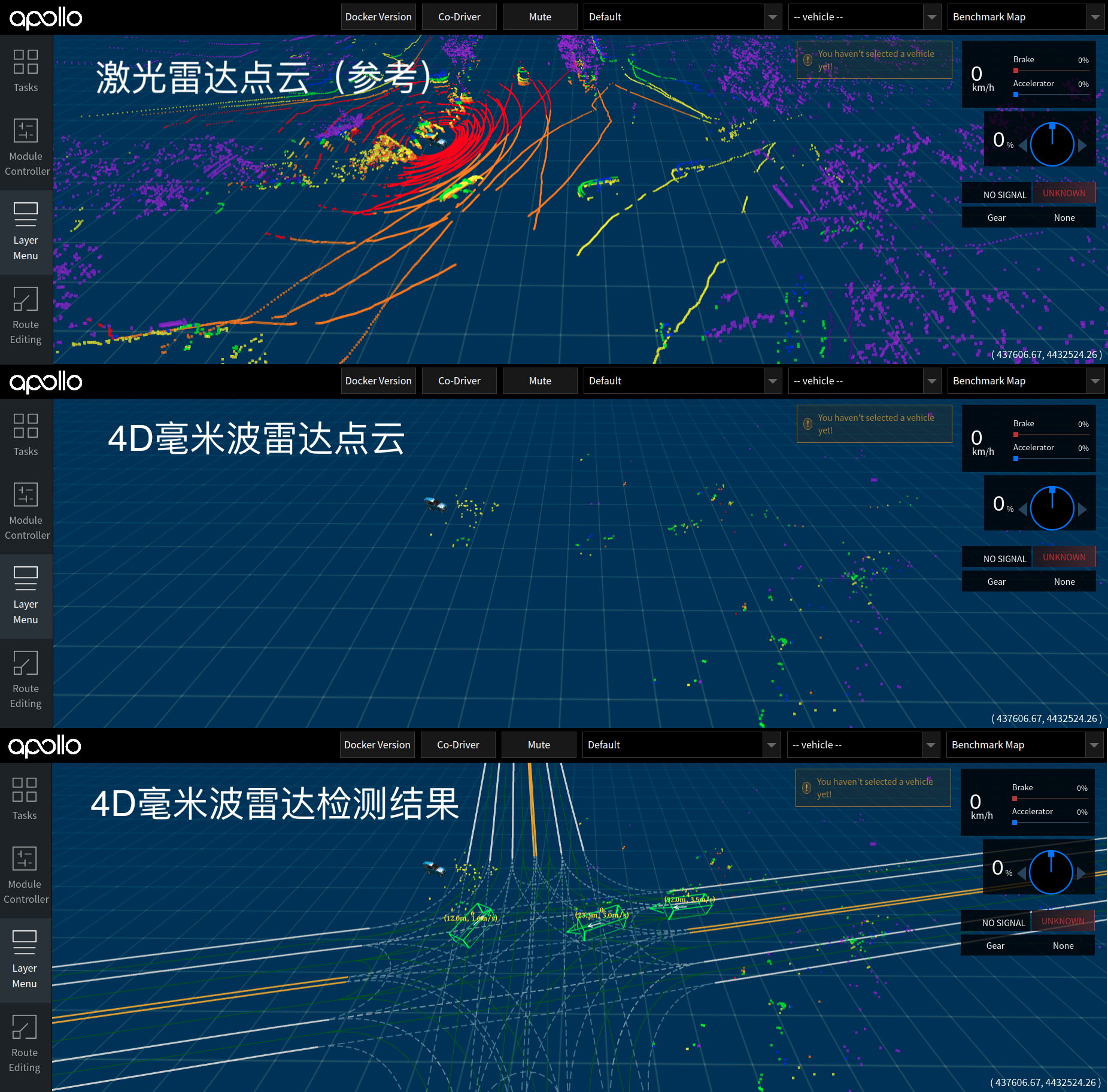Click the steering wheel gauge, bottom panel
1108x1092 pixels.
[x=1051, y=872]
